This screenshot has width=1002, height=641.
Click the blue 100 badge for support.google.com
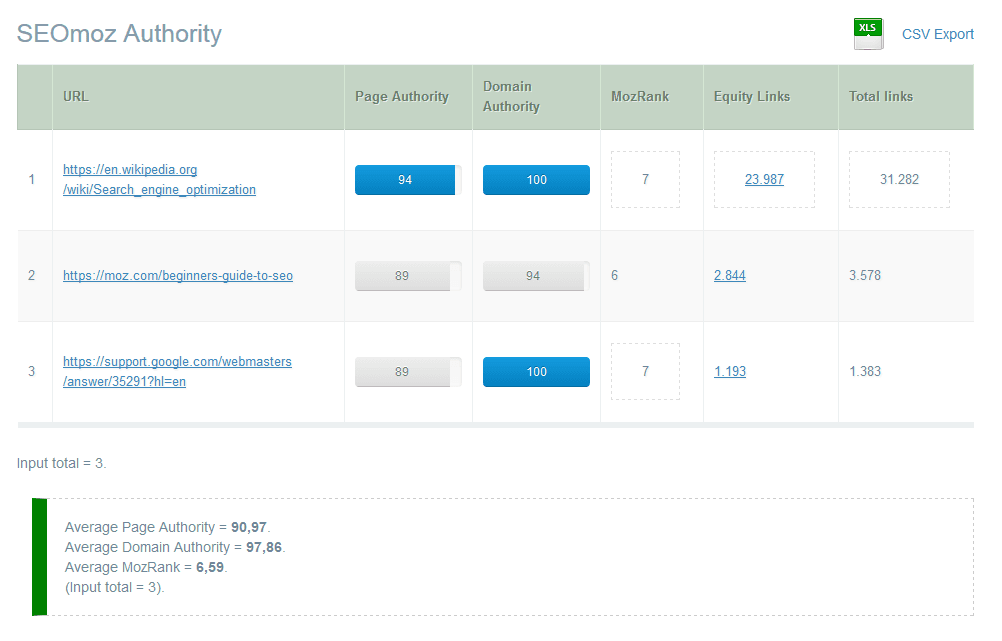[x=536, y=371]
